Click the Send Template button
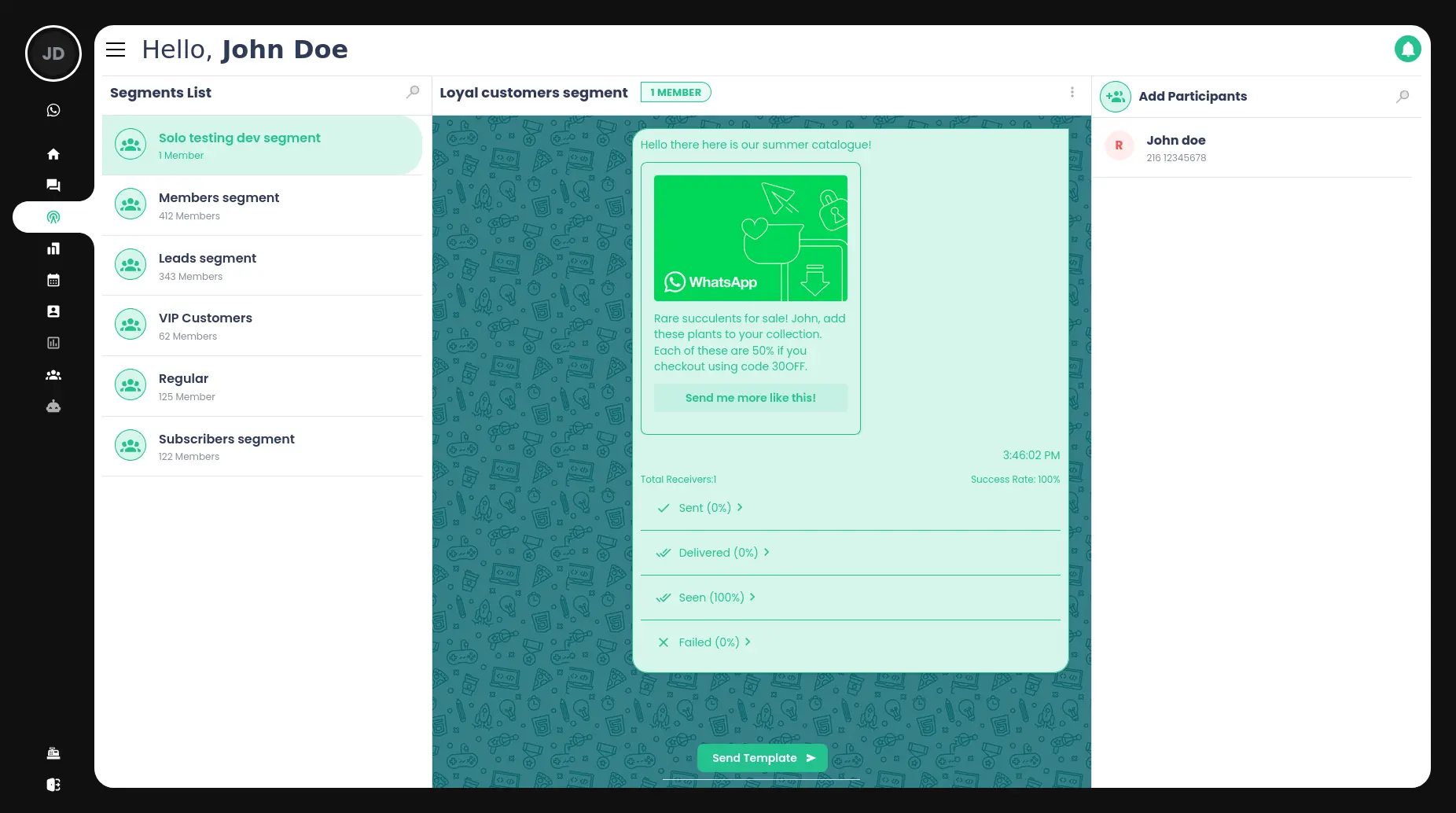The height and width of the screenshot is (813, 1456). 762,757
